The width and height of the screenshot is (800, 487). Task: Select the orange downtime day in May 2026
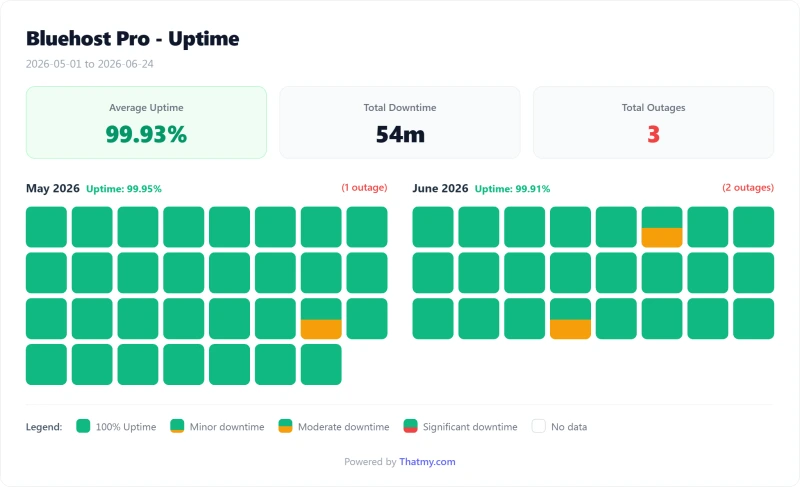321,319
